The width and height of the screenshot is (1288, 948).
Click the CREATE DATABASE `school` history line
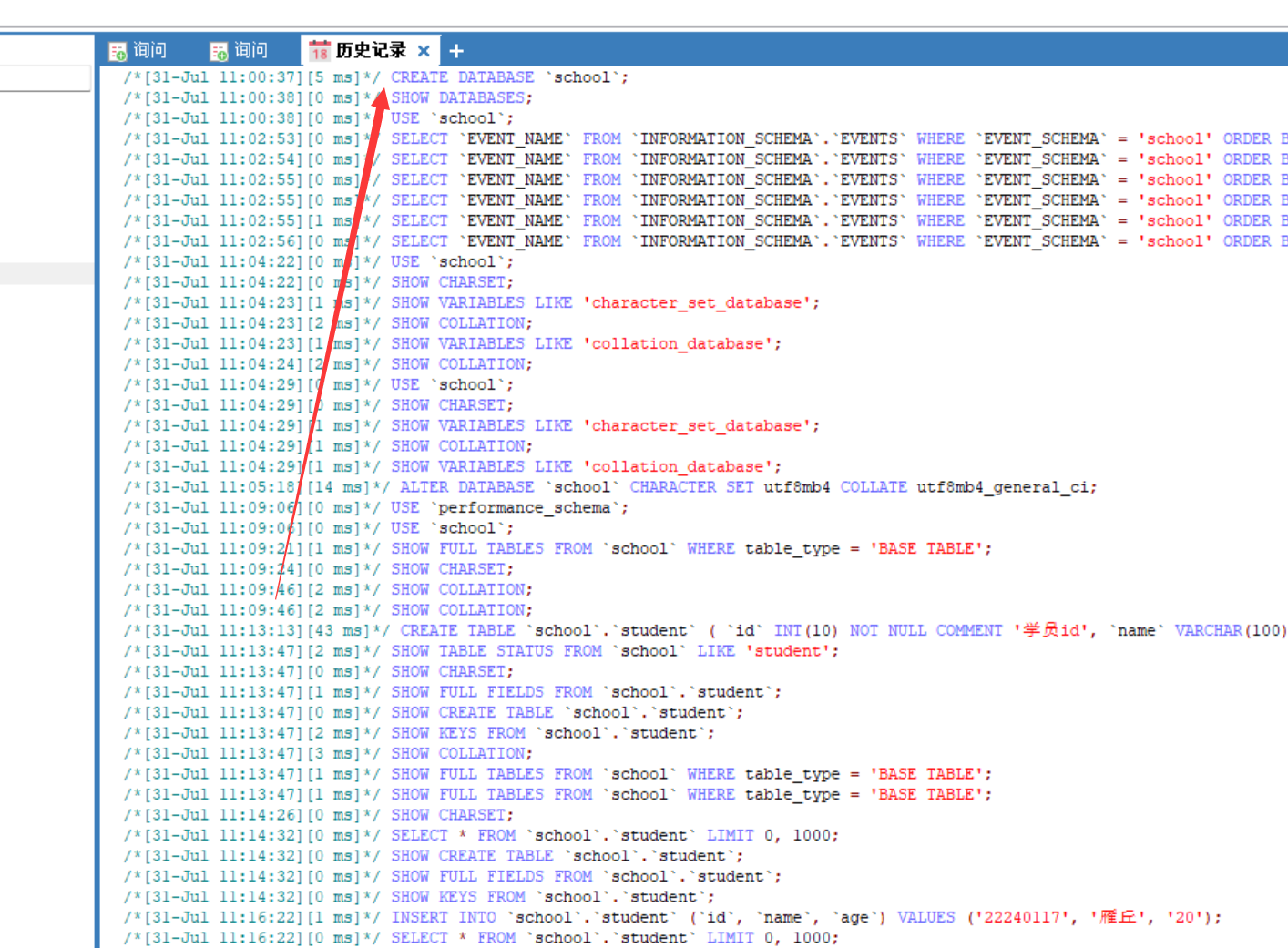[376, 77]
